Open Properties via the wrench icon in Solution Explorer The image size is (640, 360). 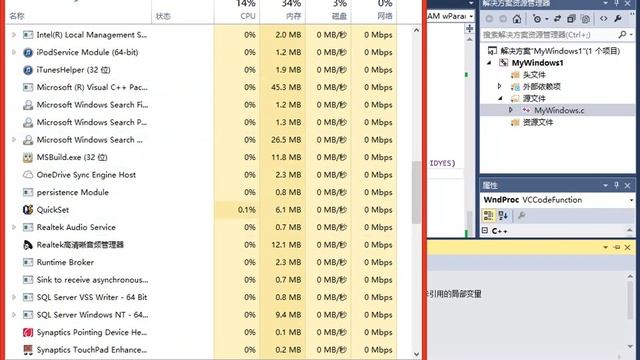[618, 19]
